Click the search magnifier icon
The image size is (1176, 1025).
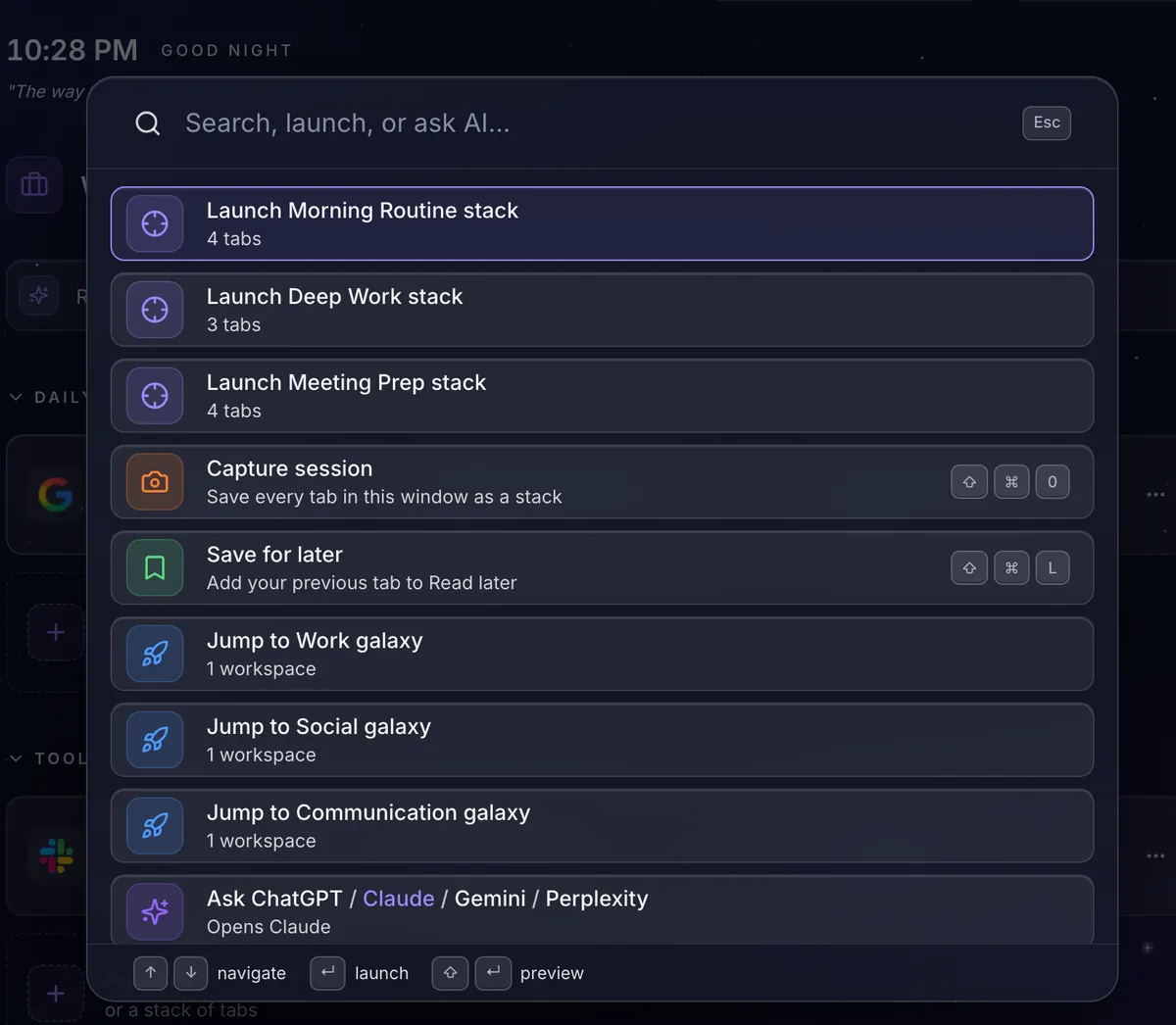click(x=148, y=123)
